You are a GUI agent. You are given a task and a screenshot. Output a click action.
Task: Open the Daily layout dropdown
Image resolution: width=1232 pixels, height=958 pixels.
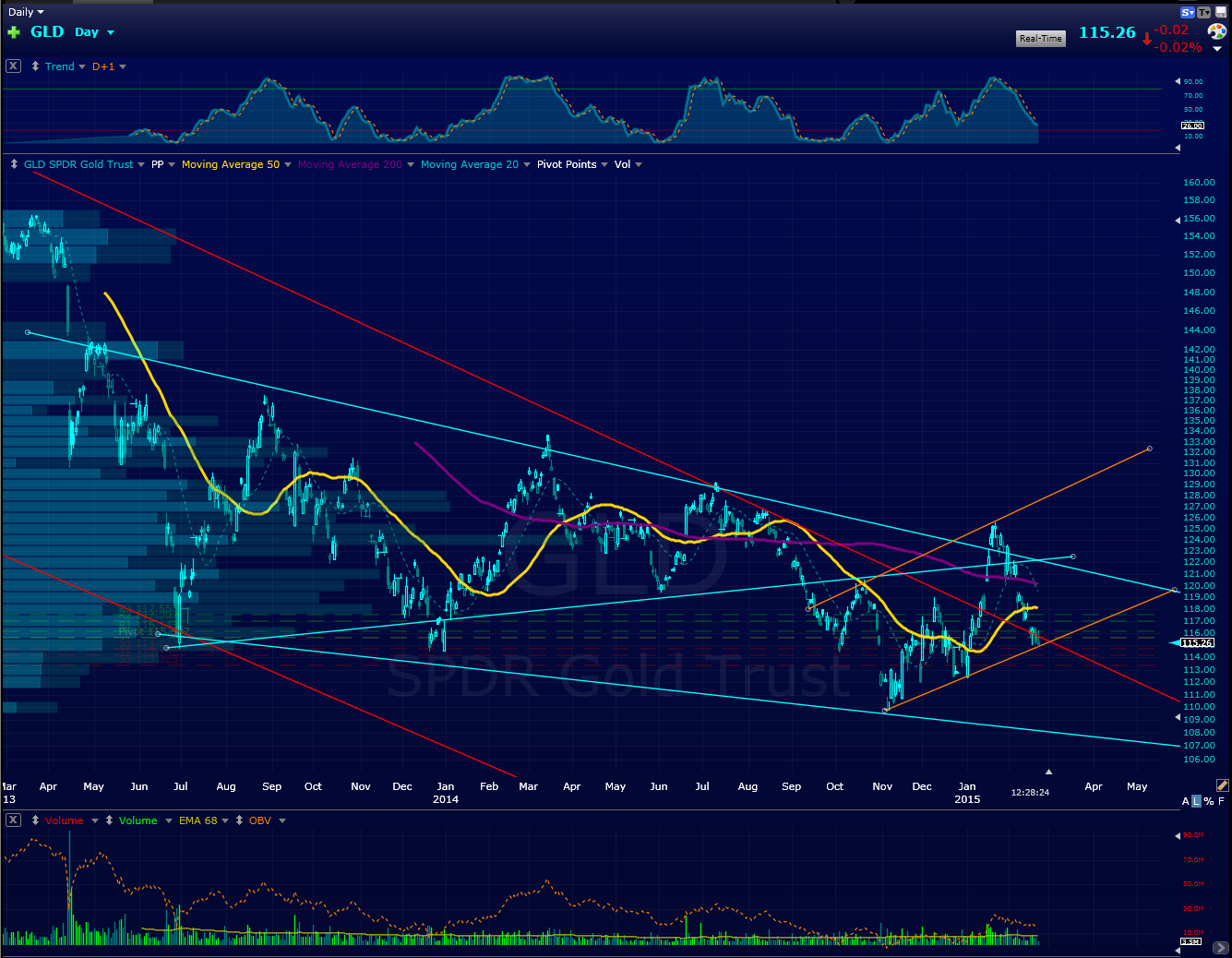click(26, 12)
